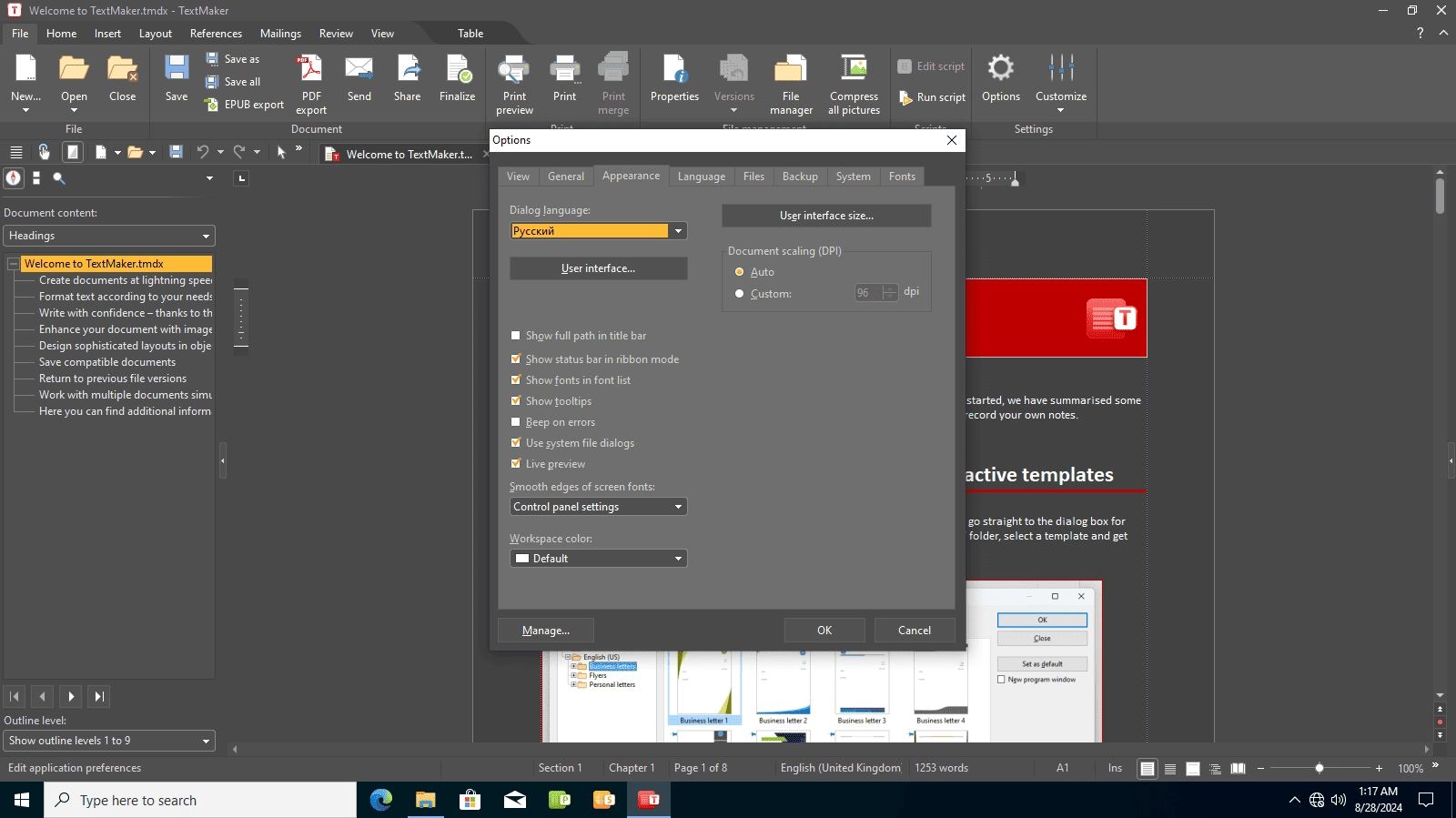Viewport: 1456px width, 818px height.
Task: Adjust the zoom slider handle in status bar
Action: coord(1319,769)
